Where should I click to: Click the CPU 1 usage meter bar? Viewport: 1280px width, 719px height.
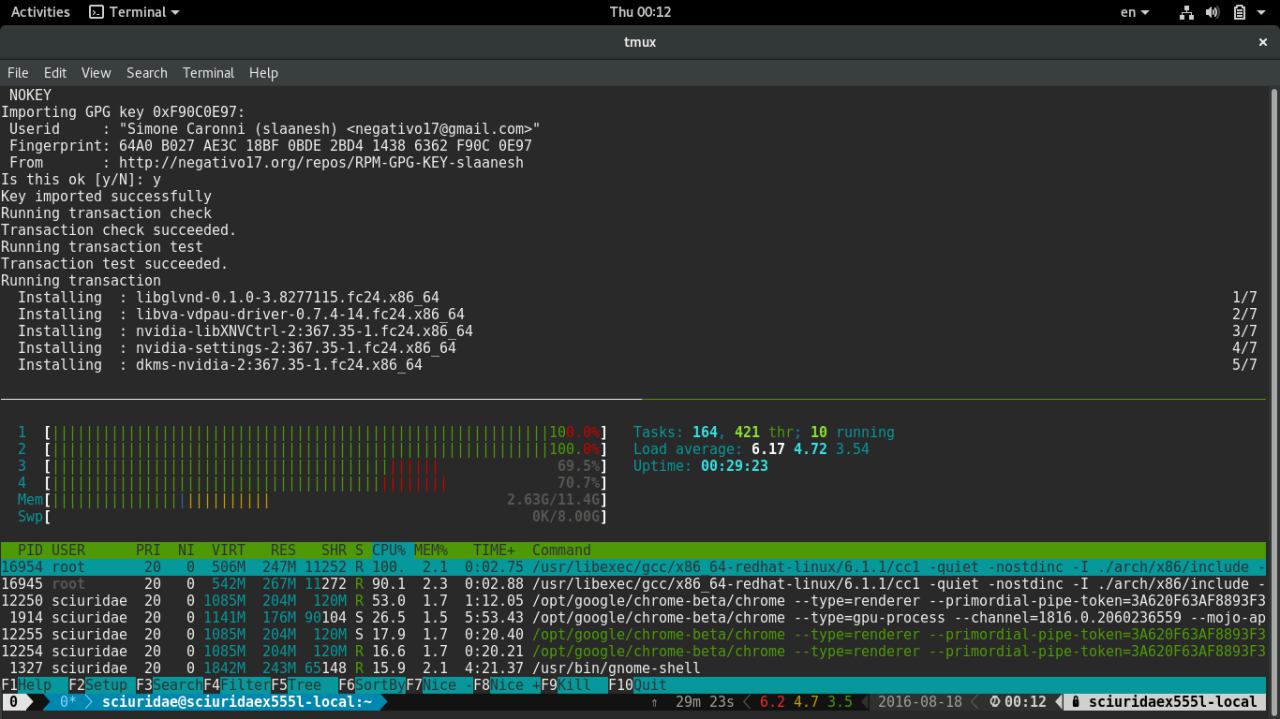(325, 433)
